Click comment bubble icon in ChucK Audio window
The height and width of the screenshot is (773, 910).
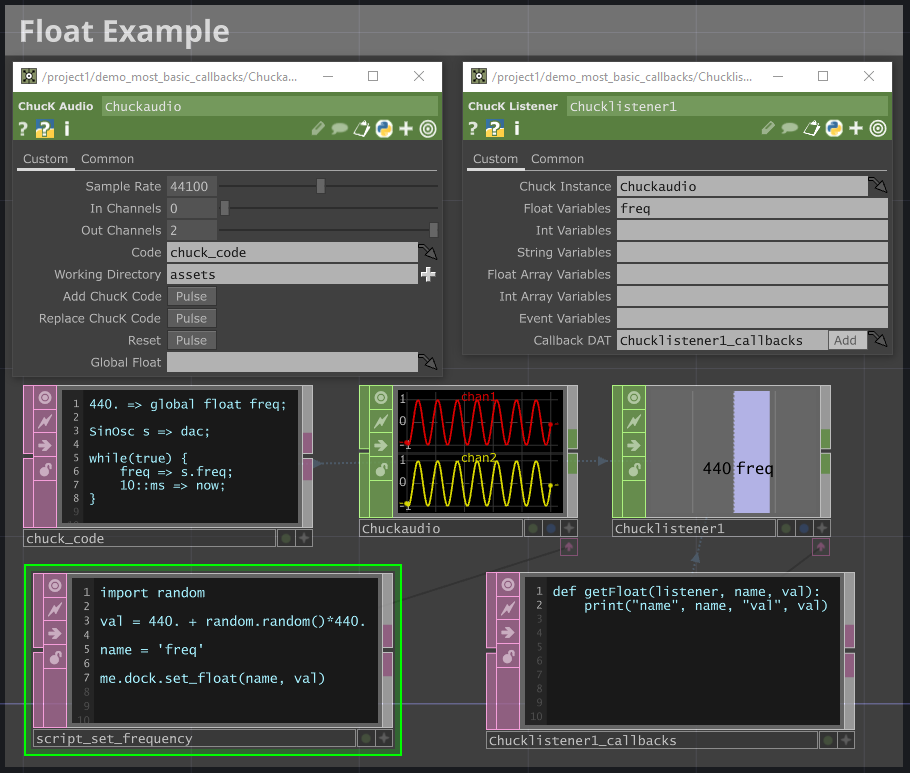pyautogui.click(x=340, y=128)
